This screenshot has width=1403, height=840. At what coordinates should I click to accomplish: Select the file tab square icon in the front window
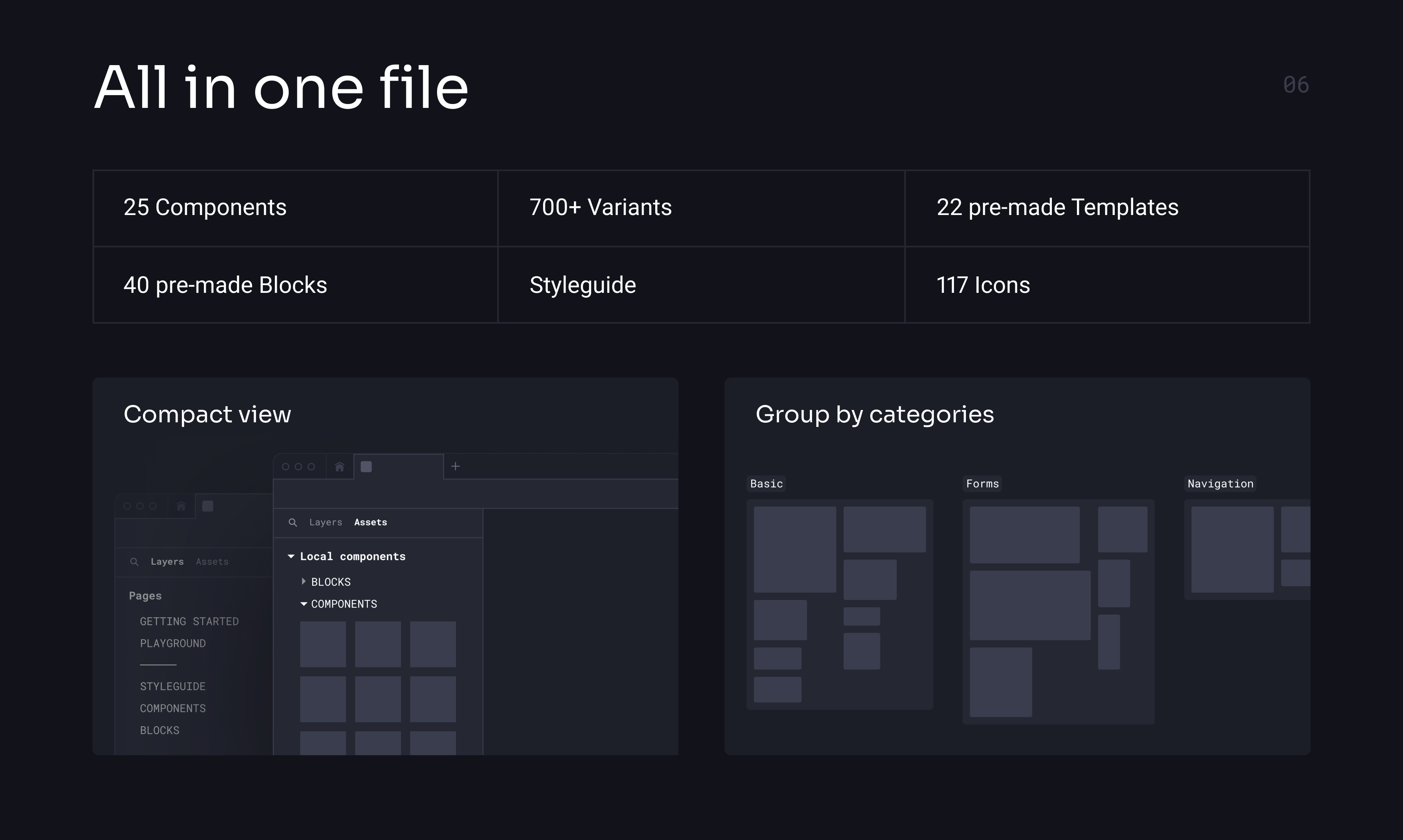tap(366, 466)
